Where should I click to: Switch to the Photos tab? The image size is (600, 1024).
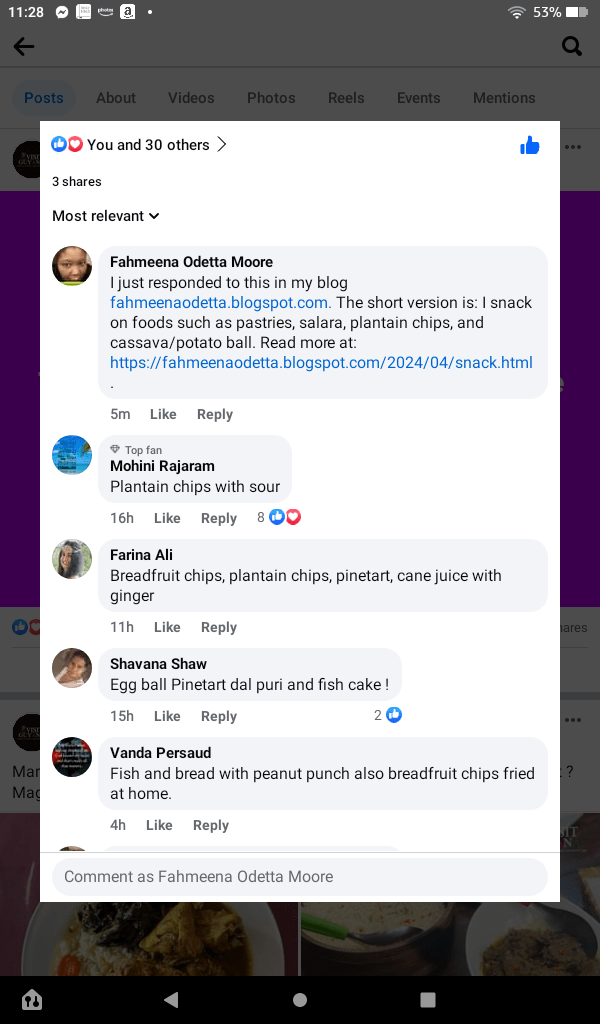[271, 98]
